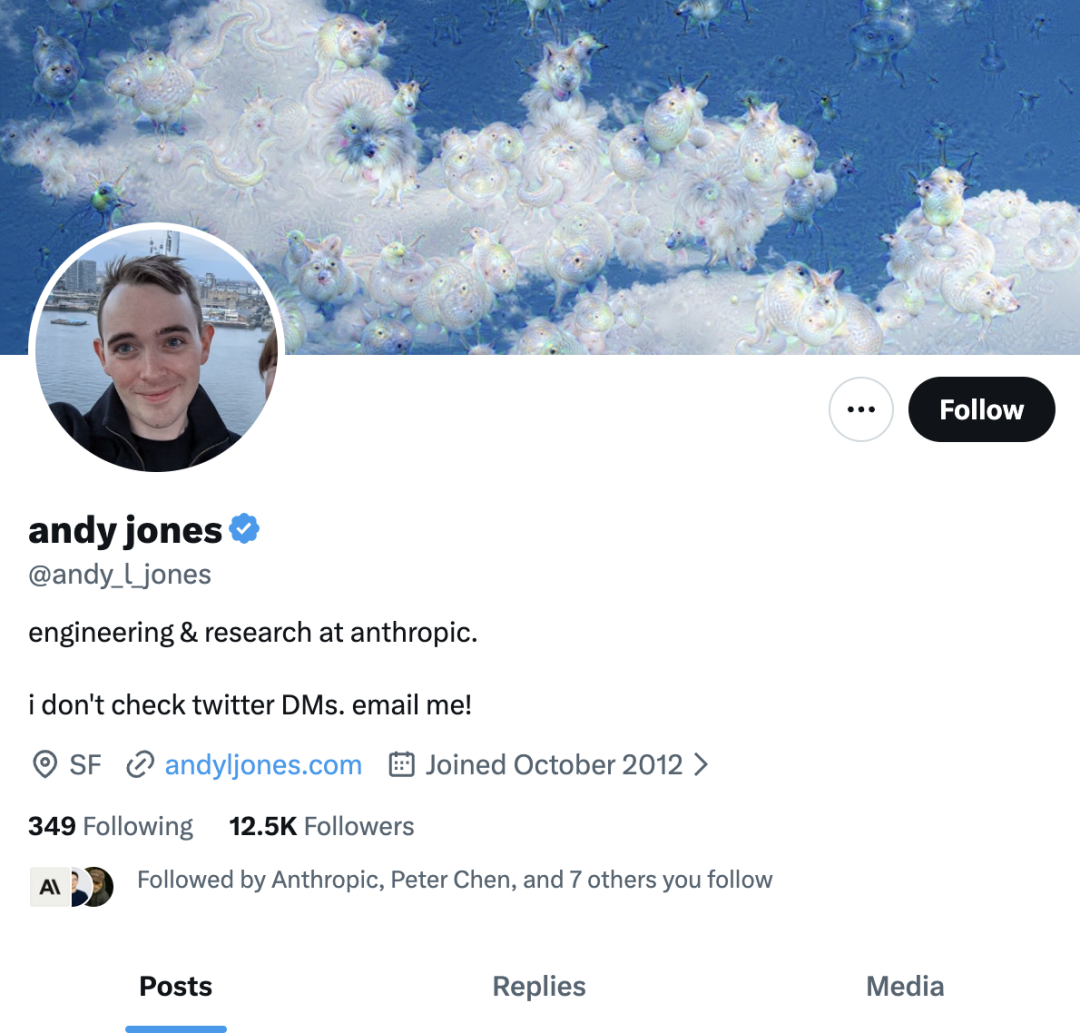Follow andy jones
The height and width of the screenshot is (1033, 1080).
tap(982, 409)
